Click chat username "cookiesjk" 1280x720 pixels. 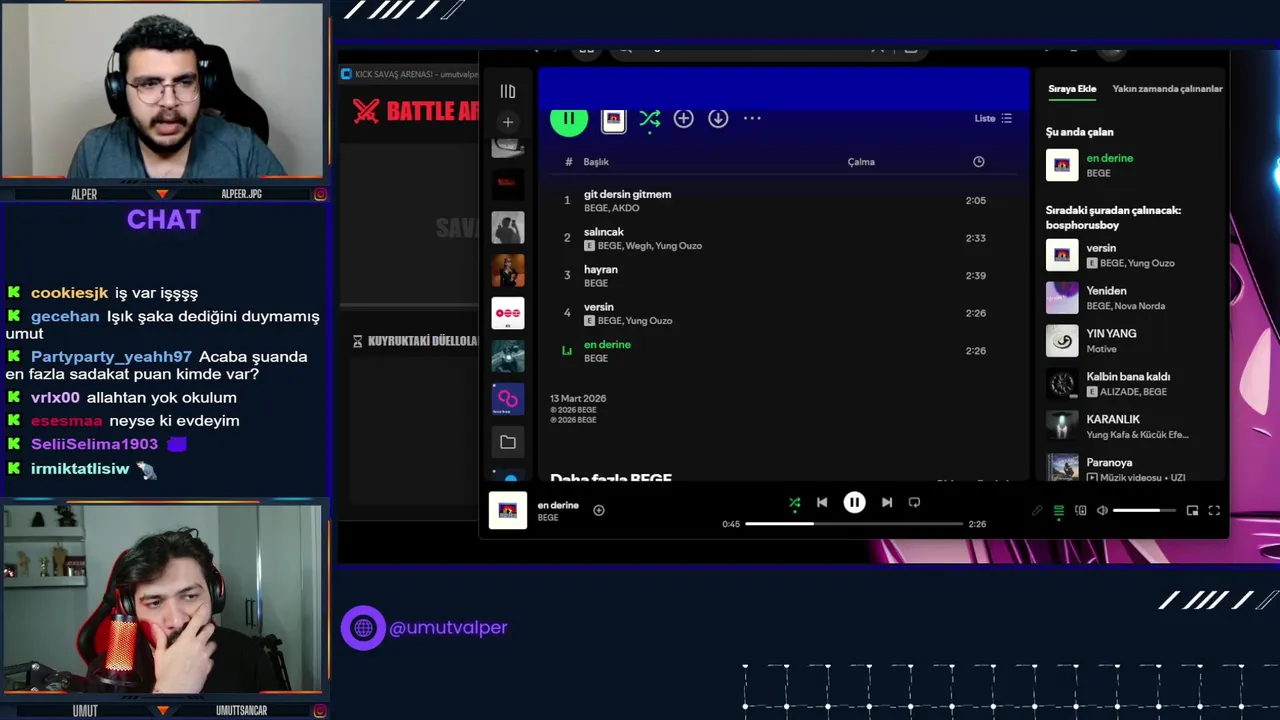pos(69,293)
